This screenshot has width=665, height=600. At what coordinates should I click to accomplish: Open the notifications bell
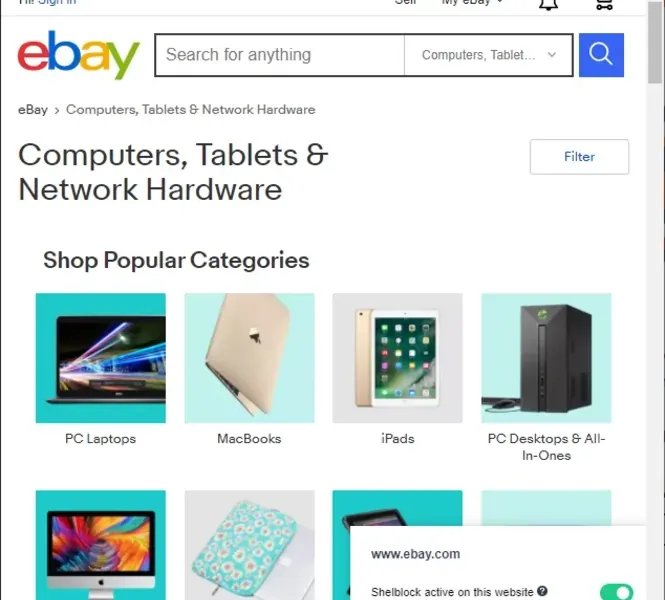(x=548, y=4)
